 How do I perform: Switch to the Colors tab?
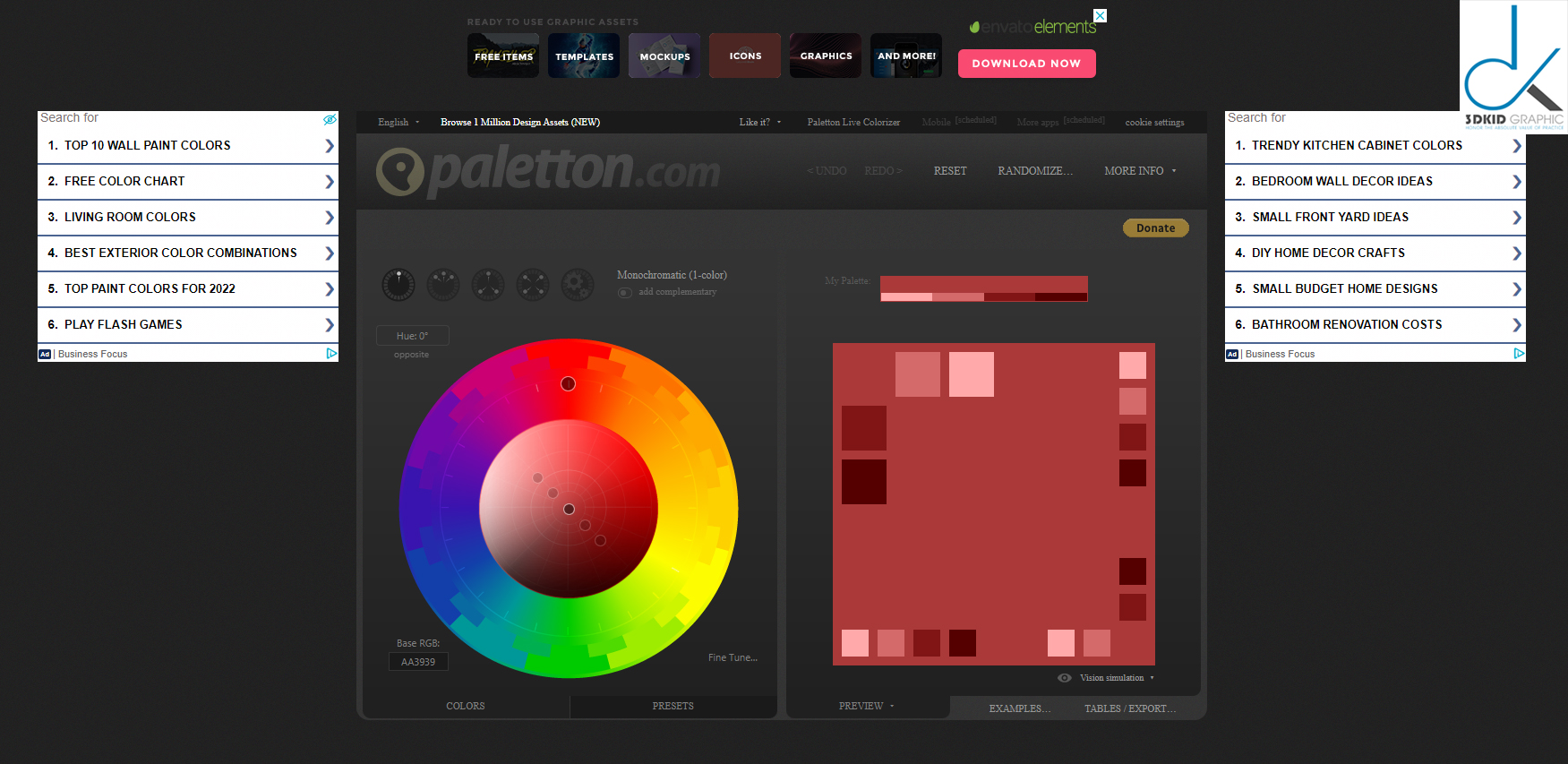(x=466, y=707)
